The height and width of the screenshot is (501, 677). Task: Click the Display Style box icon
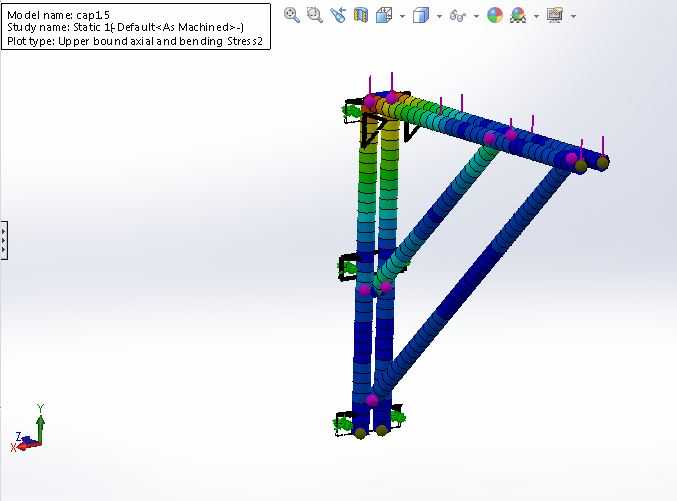[x=421, y=16]
